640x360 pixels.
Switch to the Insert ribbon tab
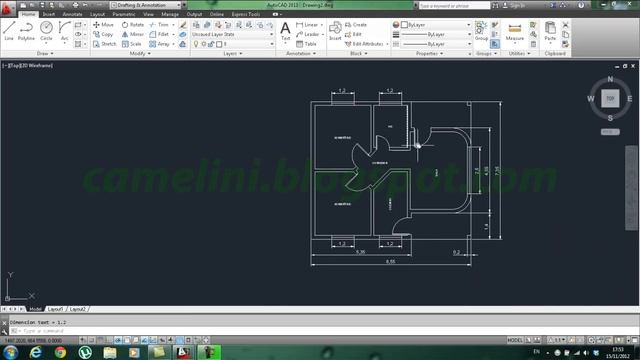pos(49,14)
